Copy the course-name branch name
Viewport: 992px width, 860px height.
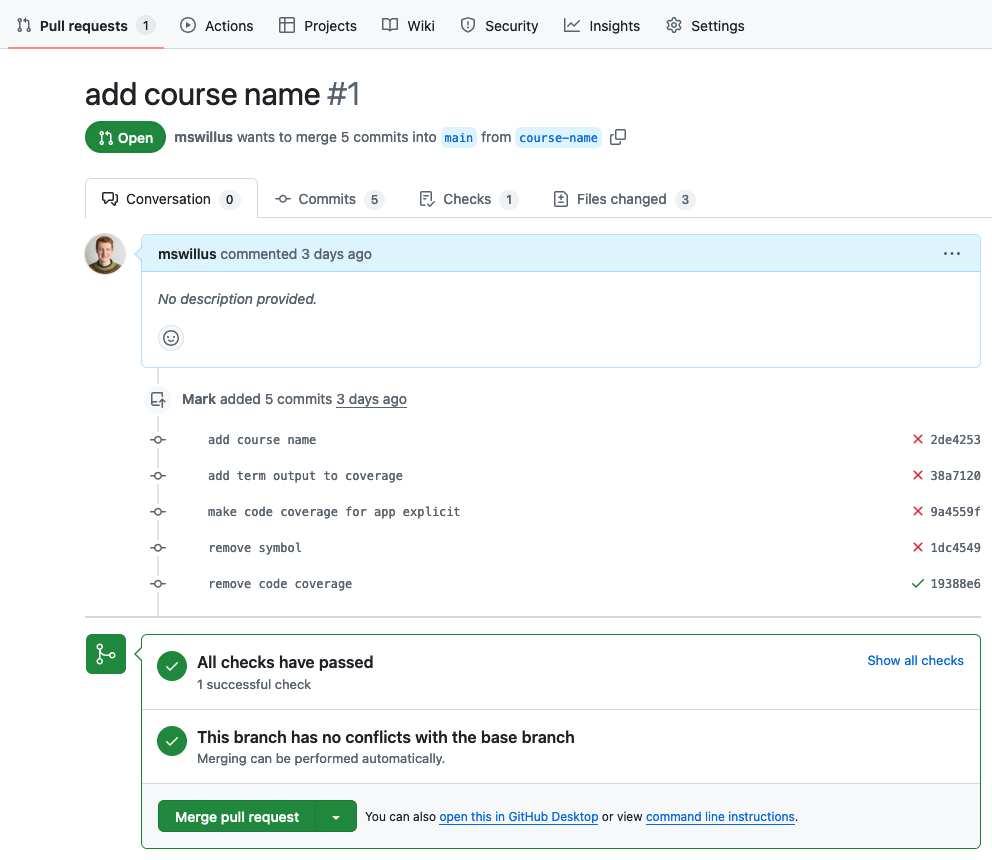tap(617, 137)
